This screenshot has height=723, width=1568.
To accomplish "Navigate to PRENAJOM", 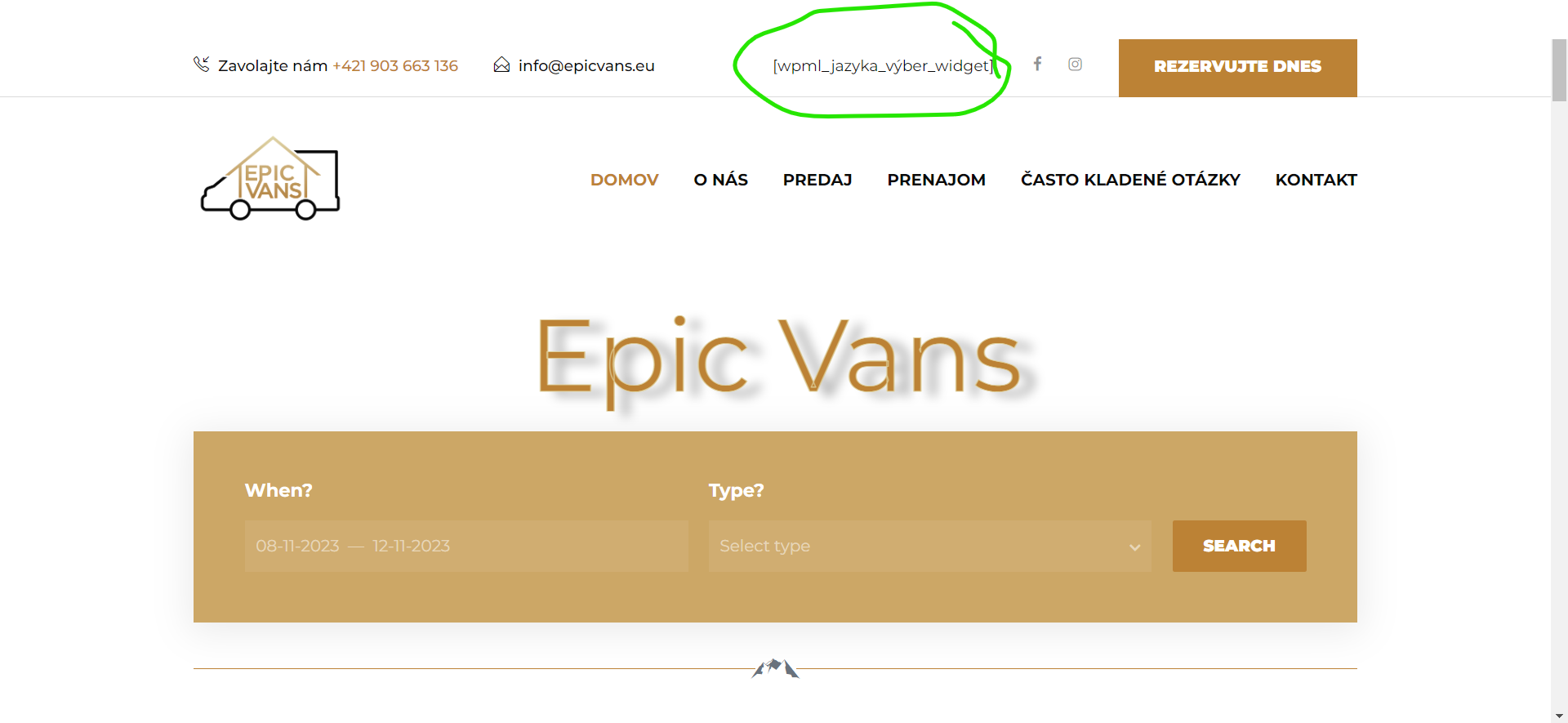I will (936, 180).
